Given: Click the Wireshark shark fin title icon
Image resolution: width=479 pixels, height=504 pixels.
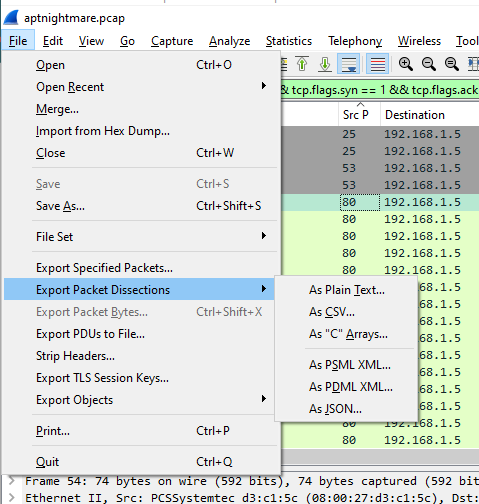Looking at the screenshot, I should [11, 17].
